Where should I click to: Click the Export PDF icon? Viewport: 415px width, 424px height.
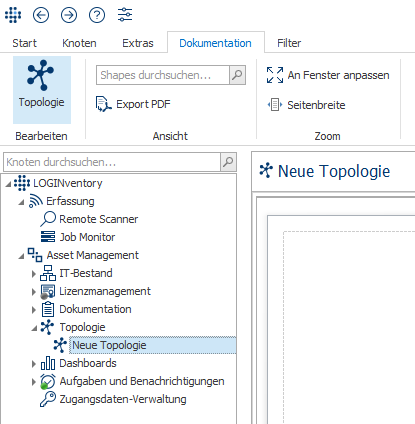pos(103,104)
